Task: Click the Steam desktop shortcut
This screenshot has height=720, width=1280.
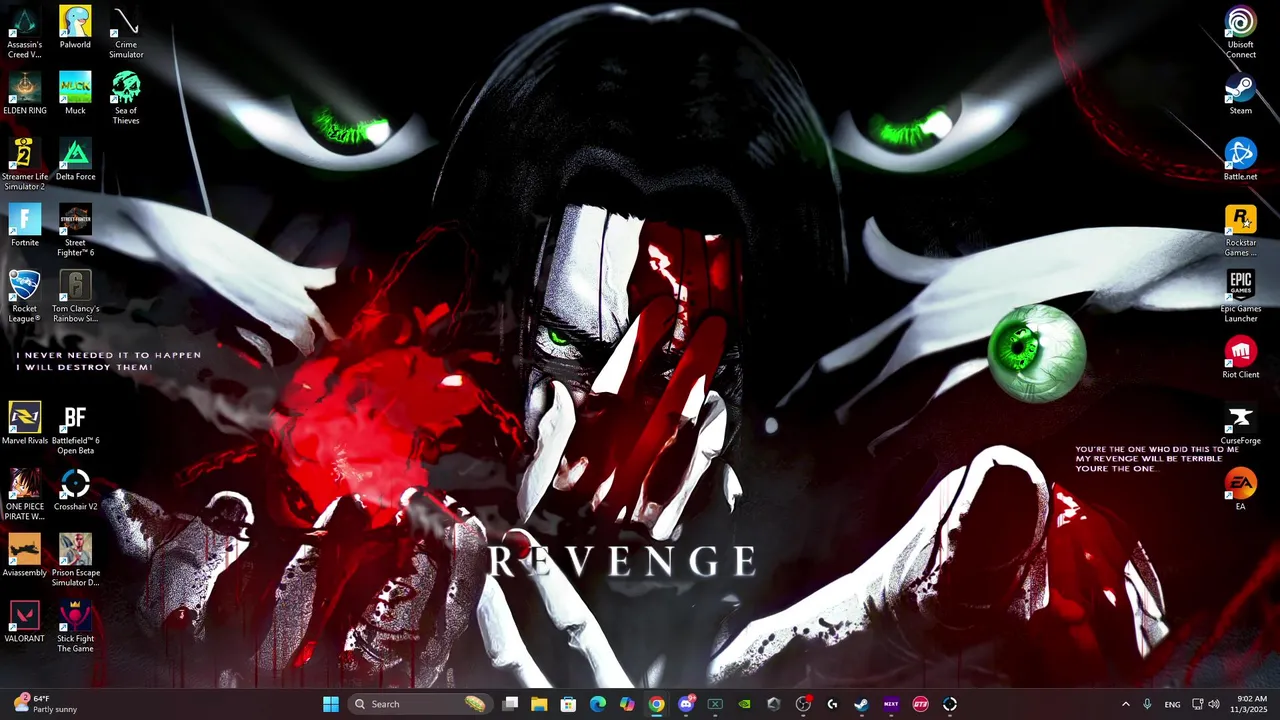Action: (x=1240, y=93)
